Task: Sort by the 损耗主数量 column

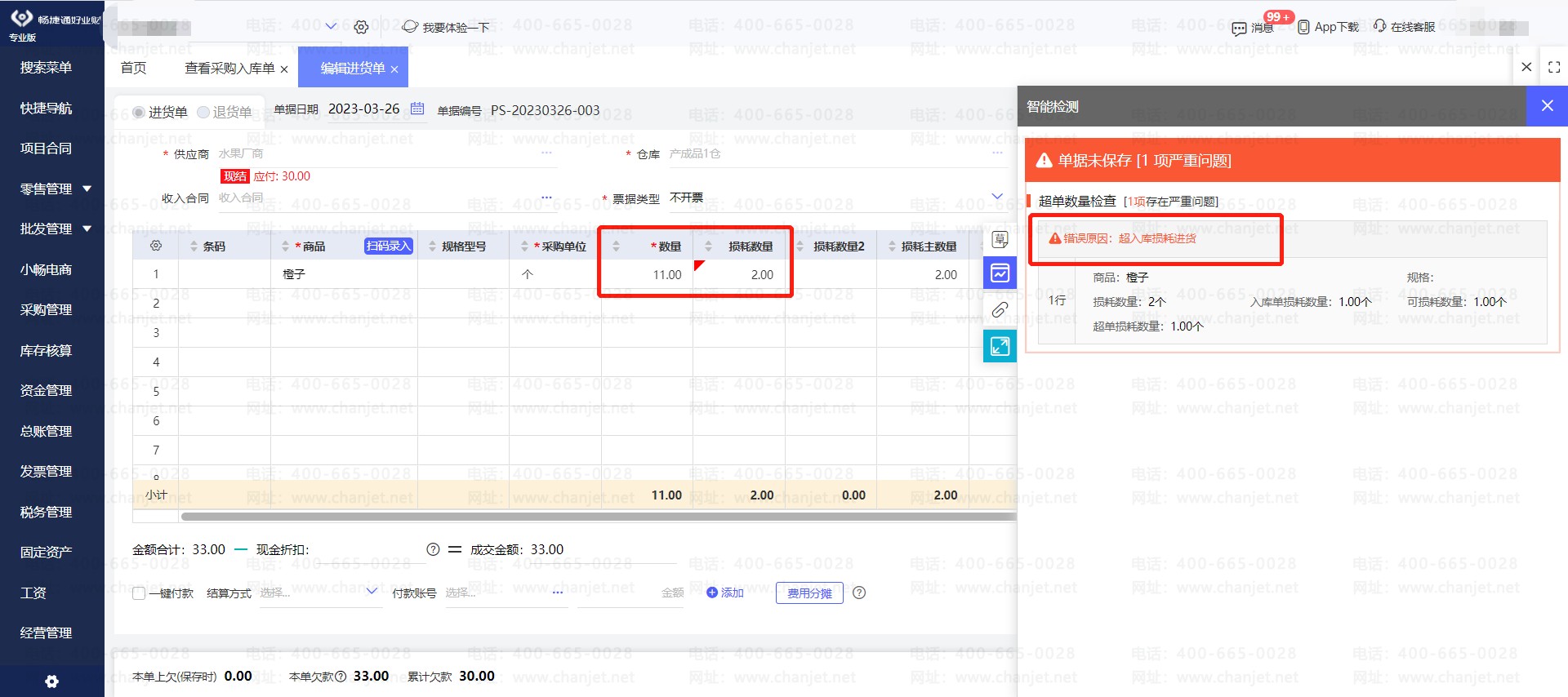Action: pos(892,246)
